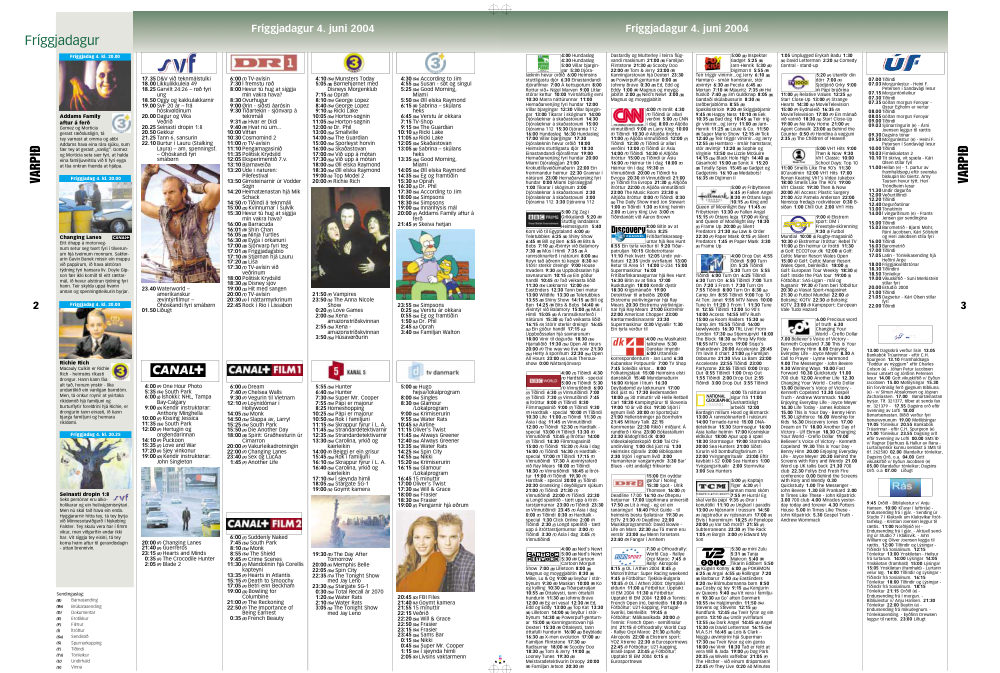Select the CANAL+ FILM1 logo
The height and width of the screenshot is (673, 1000).
[x=265, y=369]
